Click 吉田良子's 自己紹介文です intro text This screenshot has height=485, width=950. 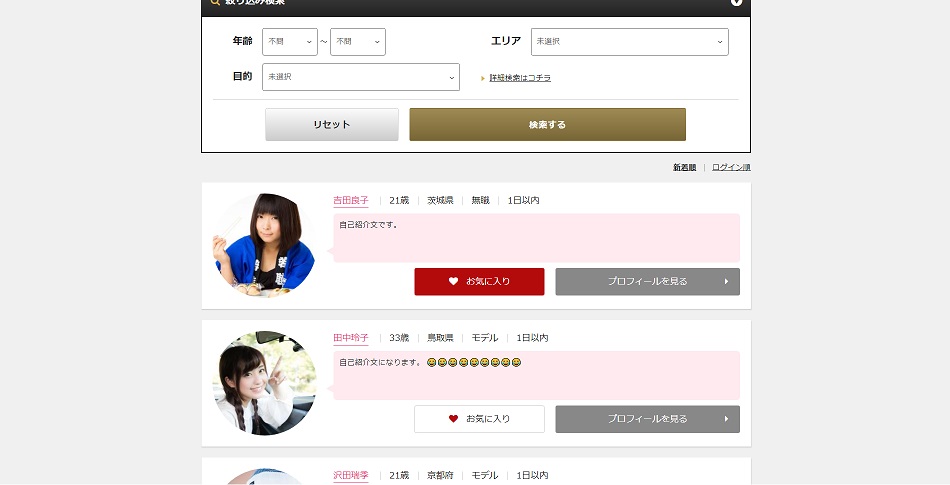point(368,225)
